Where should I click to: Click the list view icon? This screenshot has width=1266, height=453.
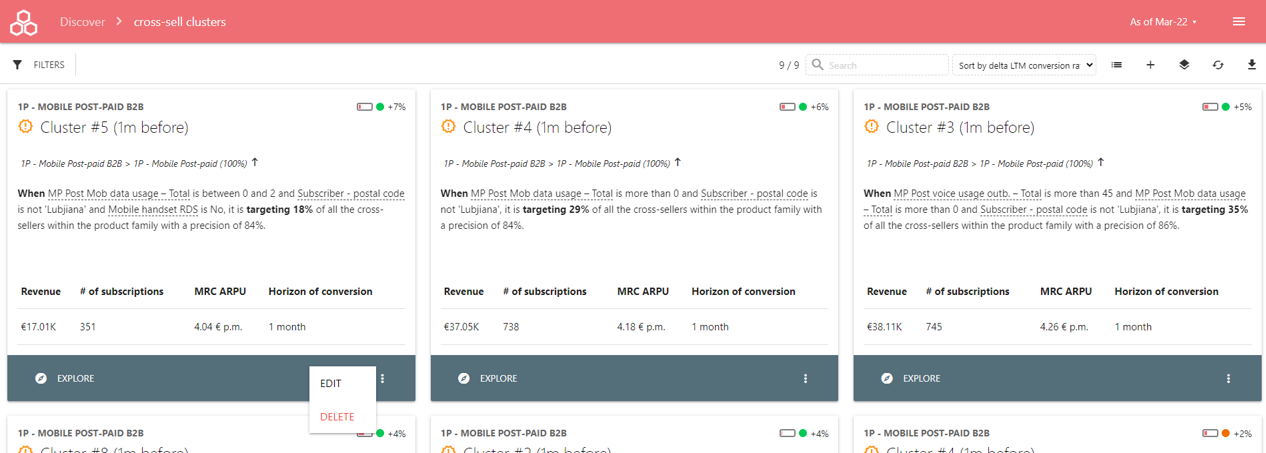click(1116, 65)
